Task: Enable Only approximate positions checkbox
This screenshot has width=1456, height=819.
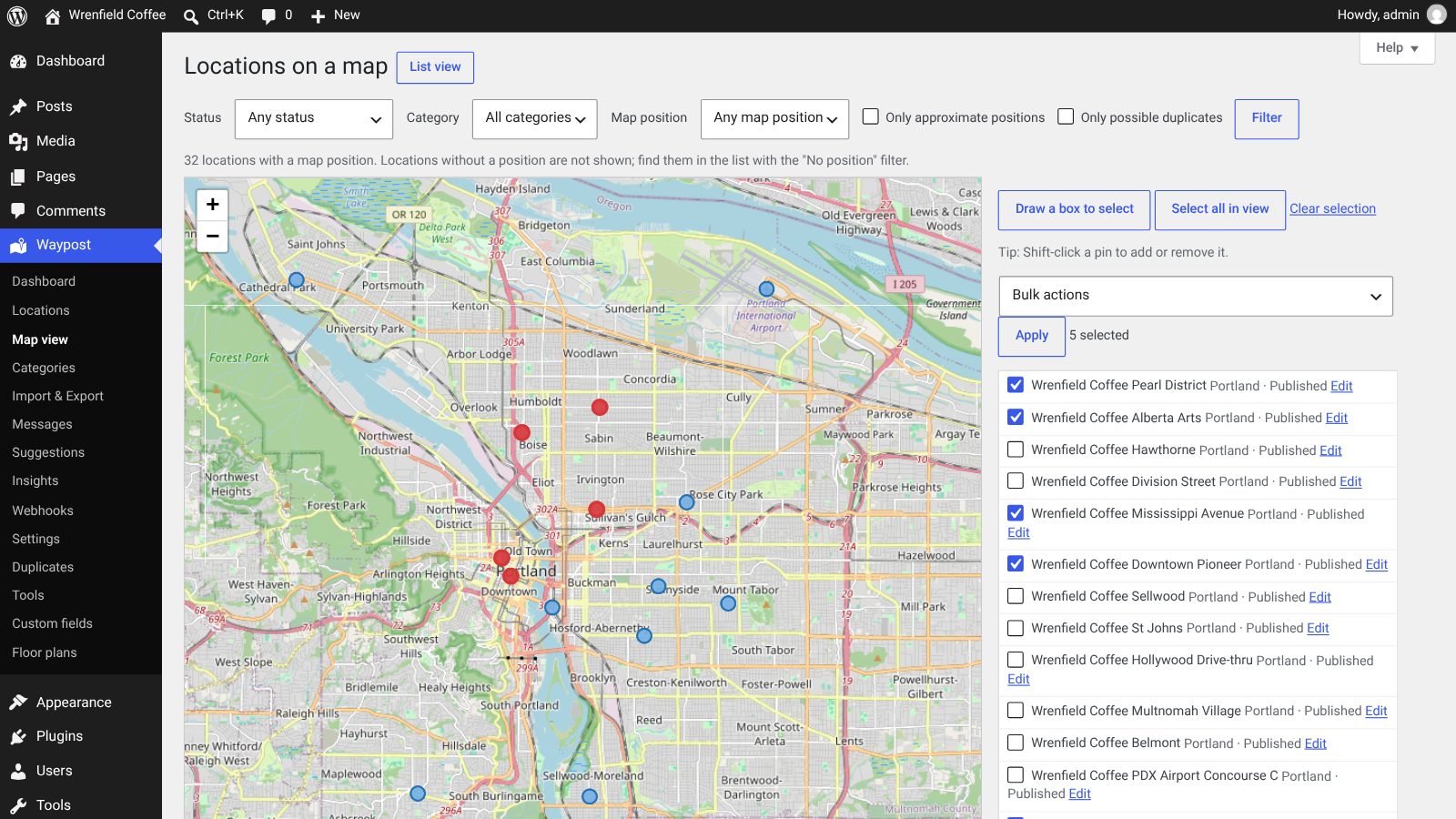Action: click(x=871, y=116)
